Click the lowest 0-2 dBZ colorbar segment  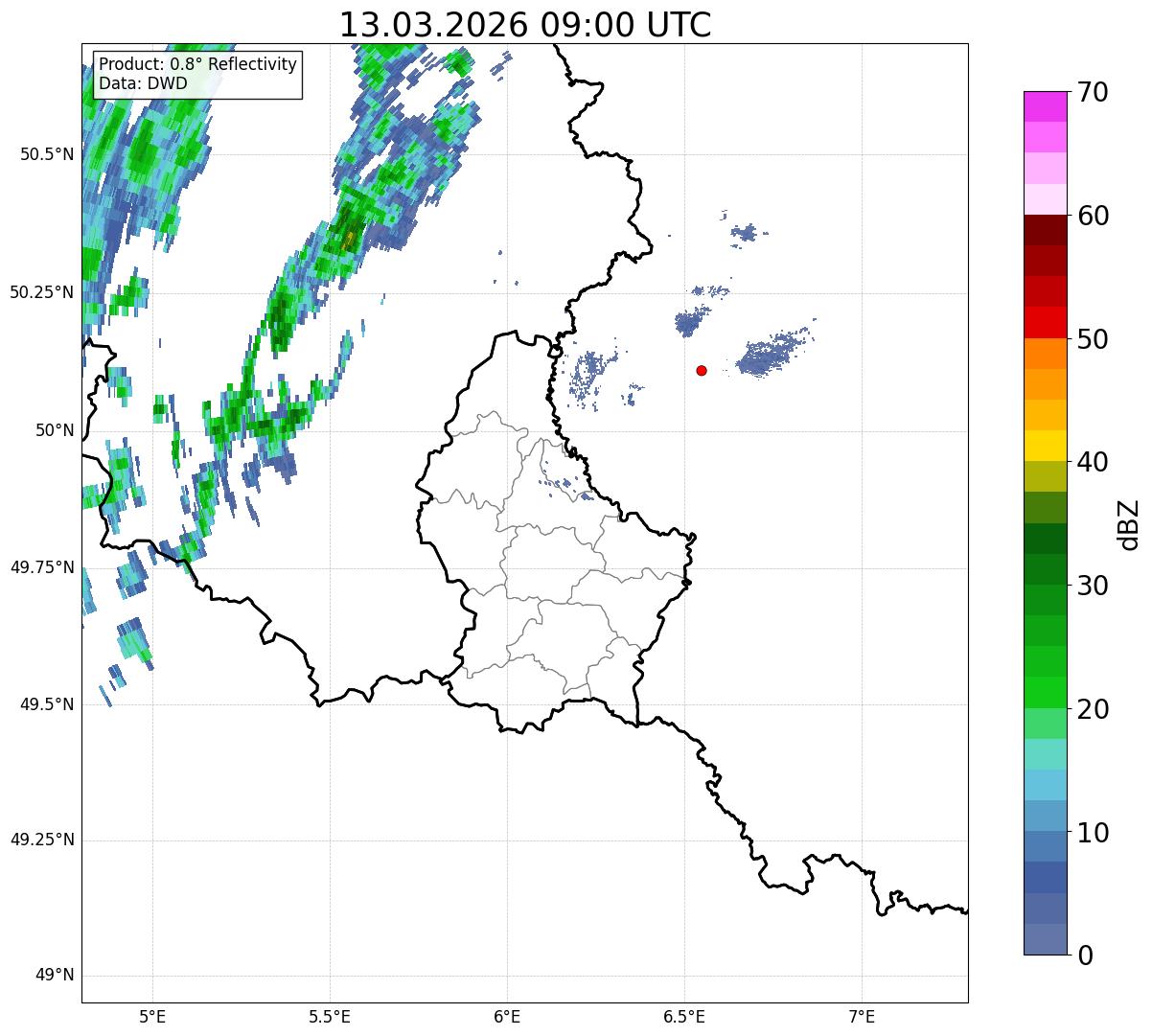tap(1045, 939)
